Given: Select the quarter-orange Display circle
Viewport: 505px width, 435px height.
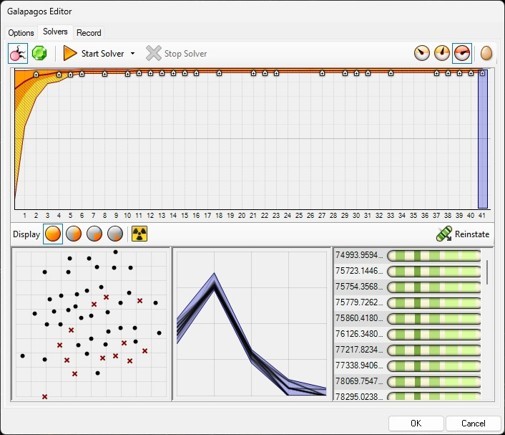Looking at the screenshot, I should 94,234.
